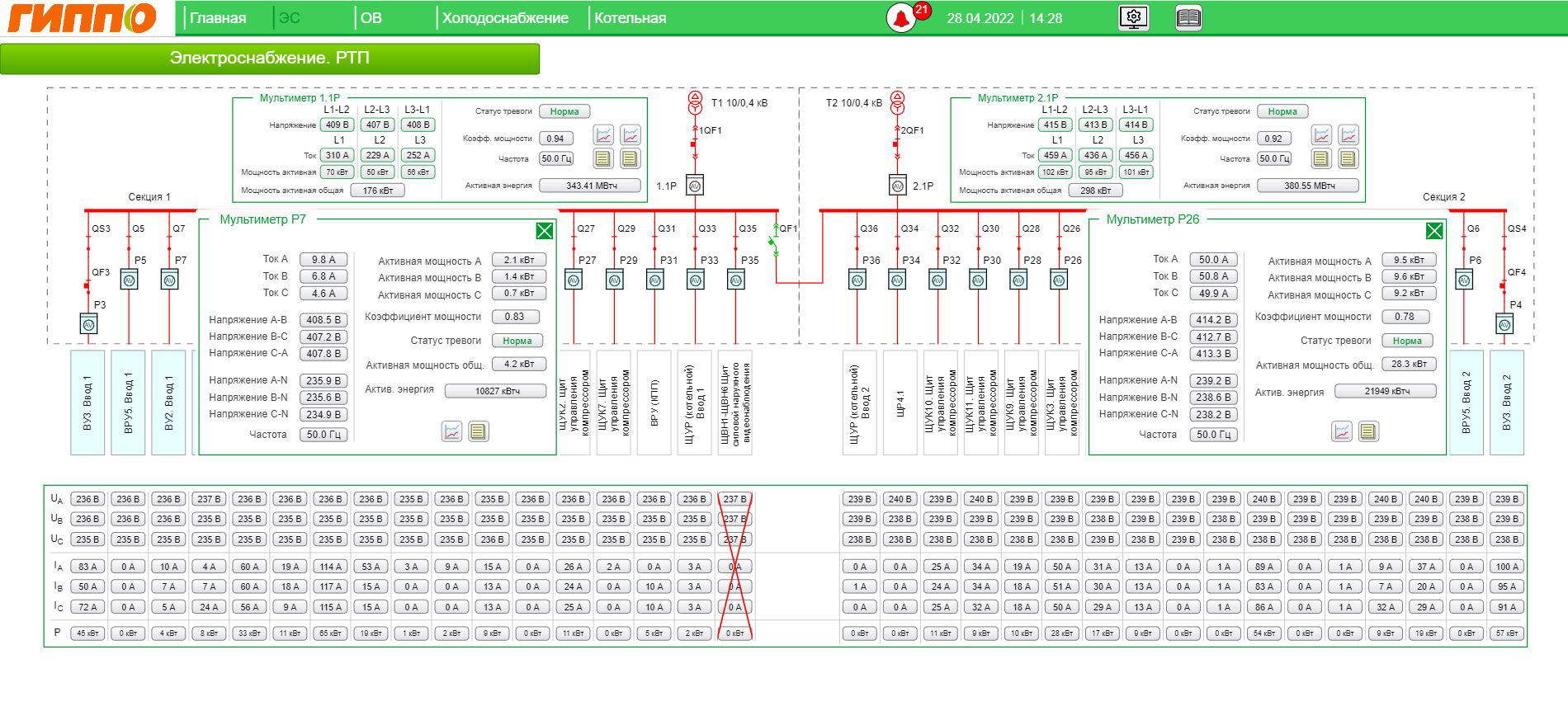Click the 343.41 МВтч active energy field
The width and height of the screenshot is (1568, 711).
click(590, 186)
